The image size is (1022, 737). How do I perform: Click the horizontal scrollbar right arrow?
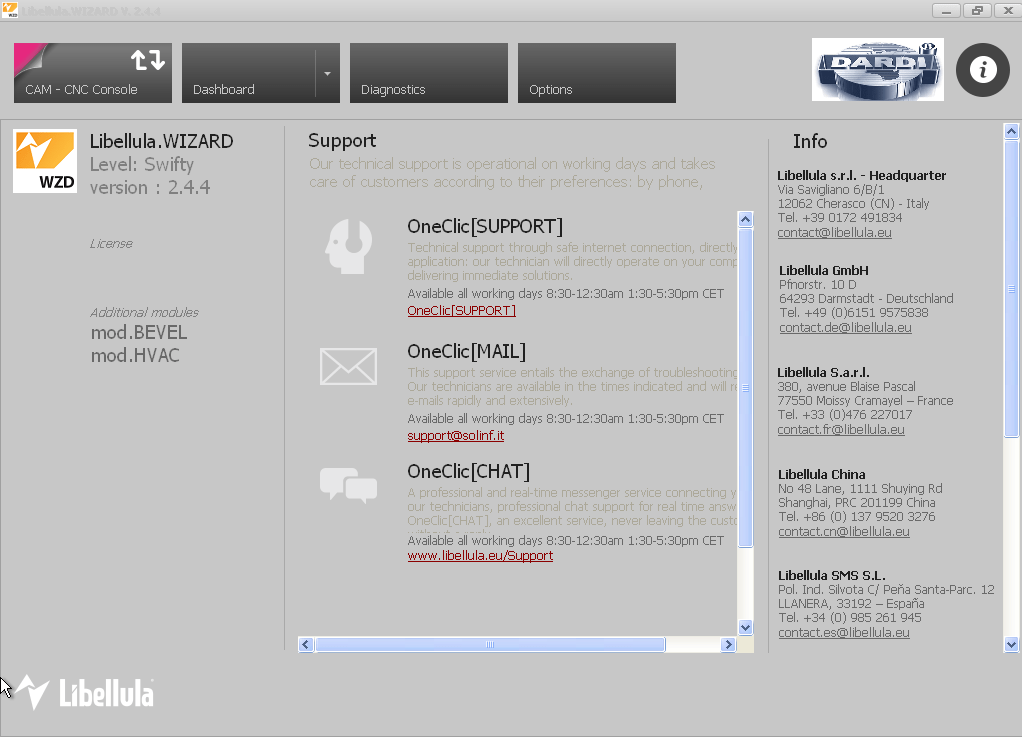729,644
